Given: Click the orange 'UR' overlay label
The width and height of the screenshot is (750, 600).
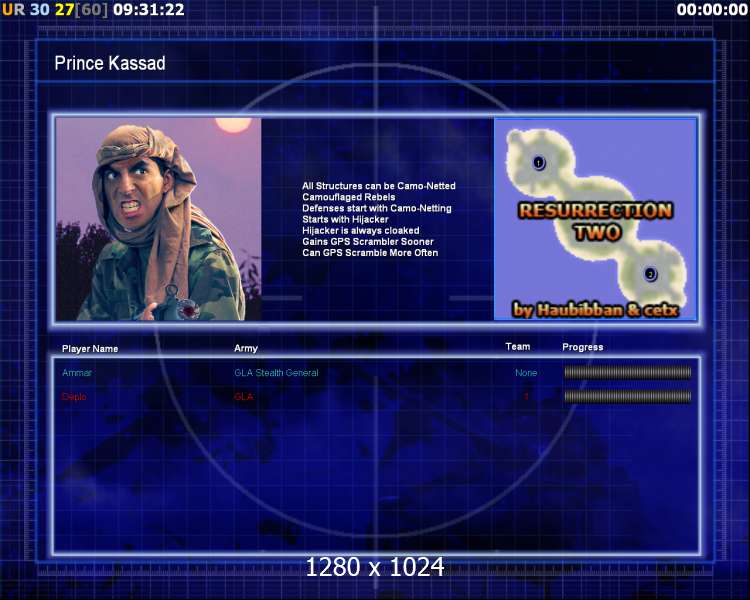Looking at the screenshot, I should (13, 10).
